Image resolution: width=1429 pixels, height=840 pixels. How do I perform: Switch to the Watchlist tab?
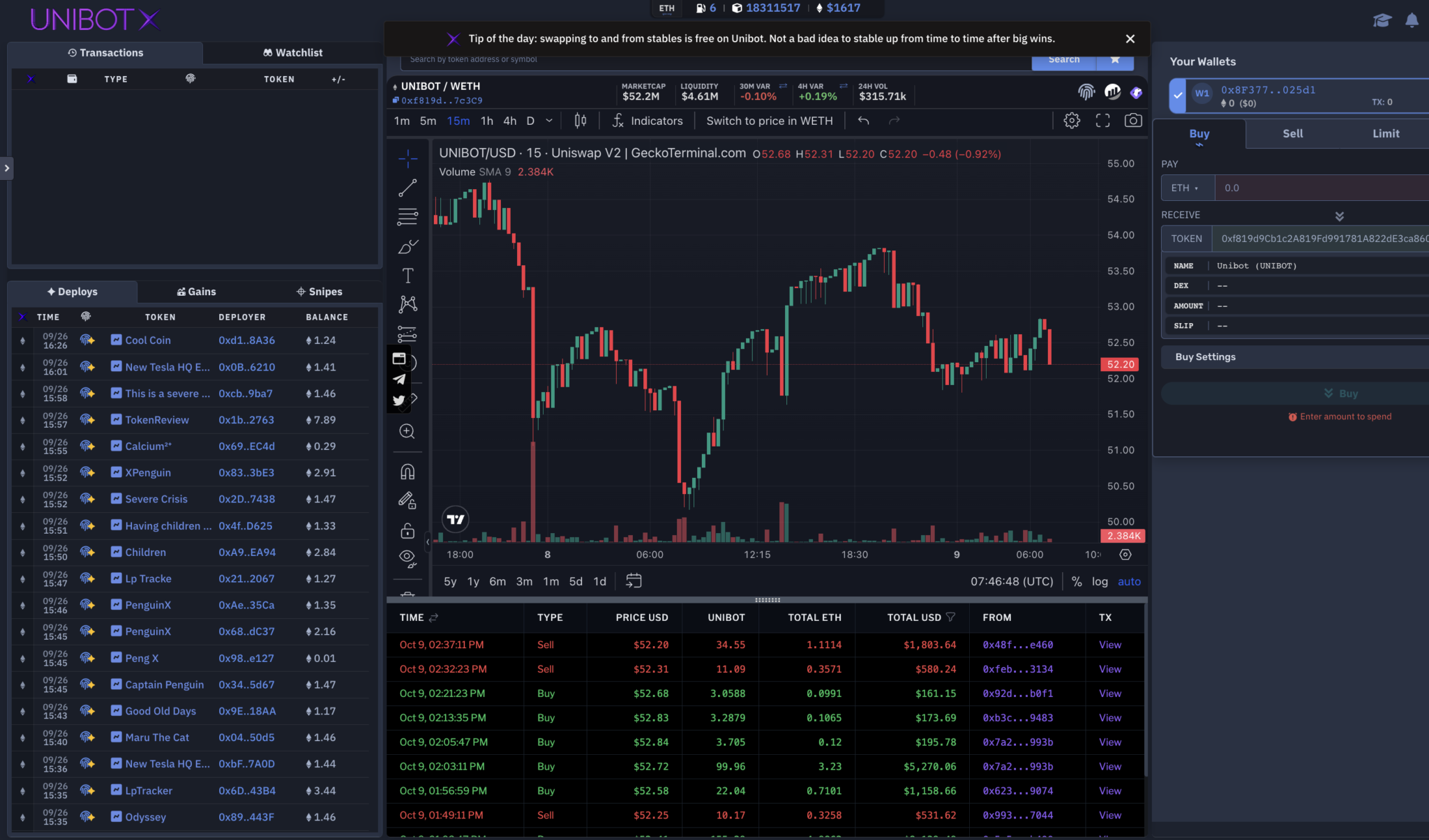(292, 52)
